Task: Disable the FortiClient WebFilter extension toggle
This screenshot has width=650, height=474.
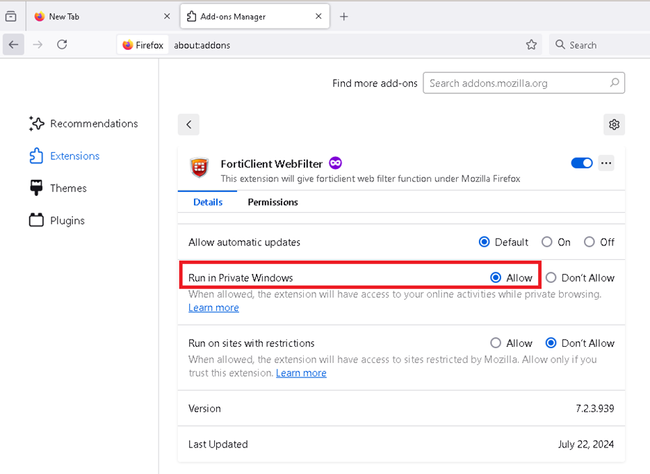Action: click(x=582, y=163)
